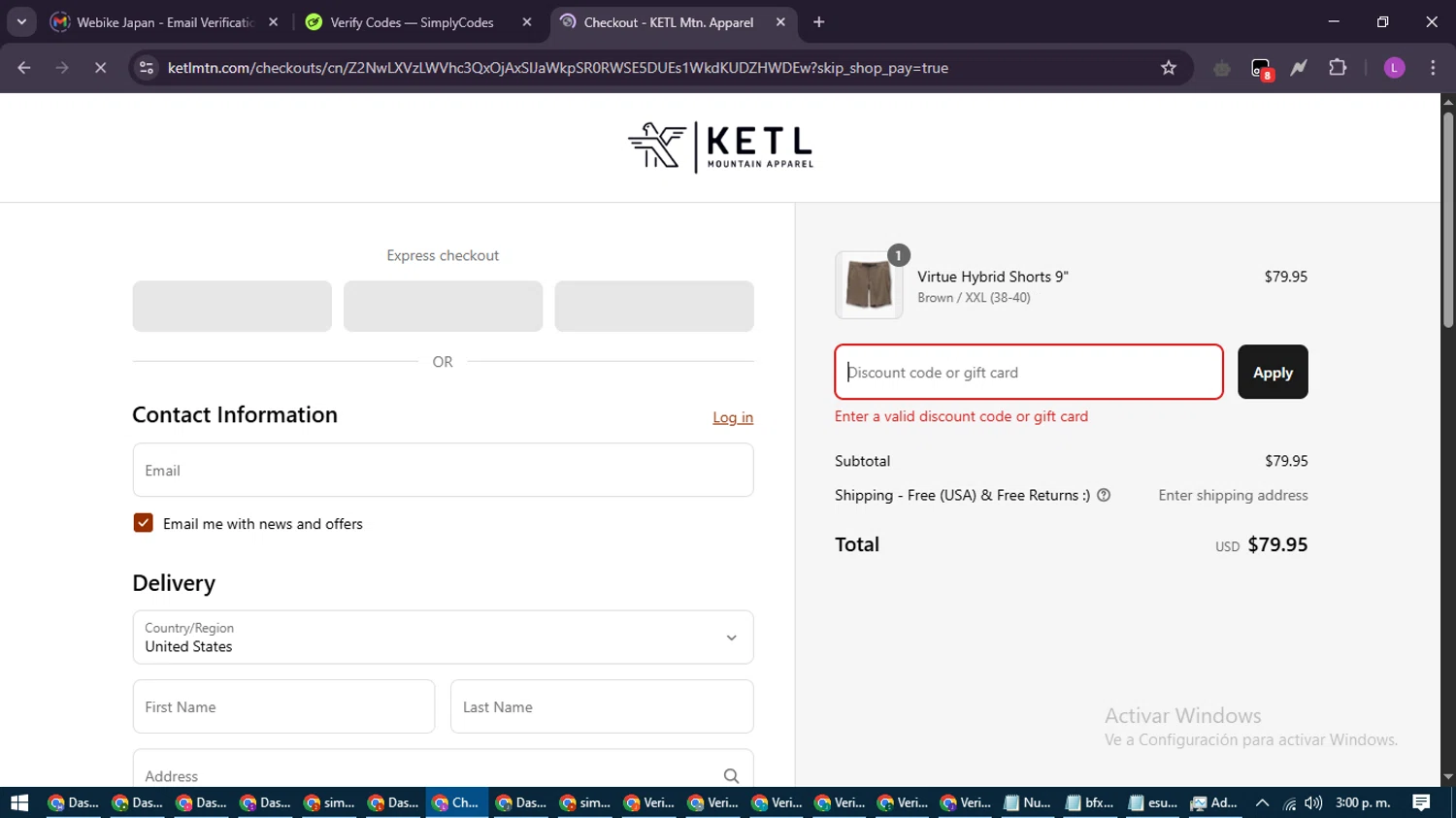Click the Discount code or gift card field
Image resolution: width=1456 pixels, height=818 pixels.
(x=1029, y=373)
